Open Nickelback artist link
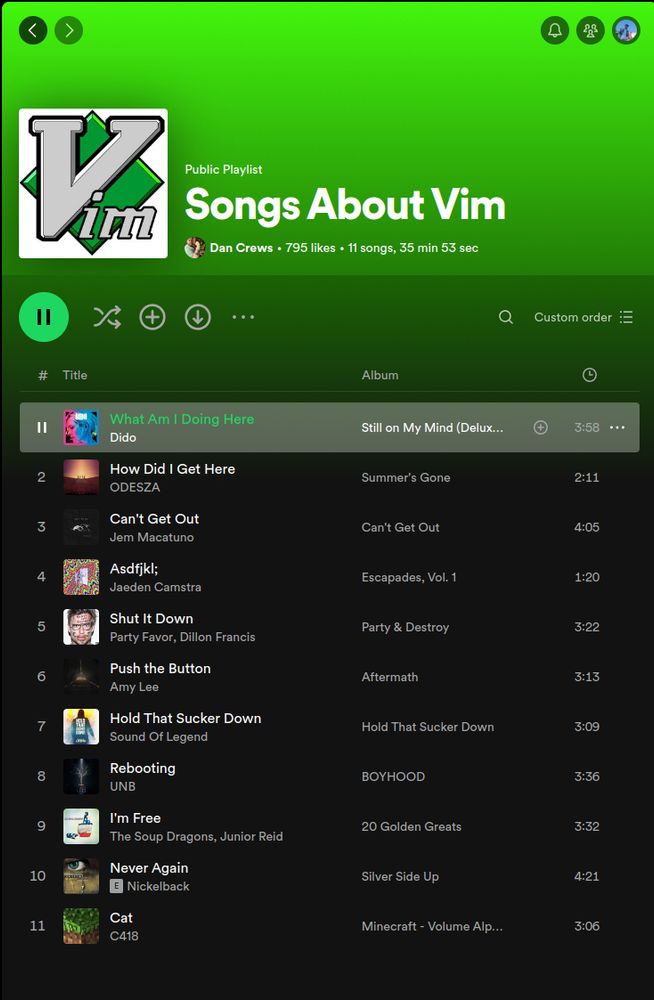The image size is (654, 1000). (x=158, y=886)
